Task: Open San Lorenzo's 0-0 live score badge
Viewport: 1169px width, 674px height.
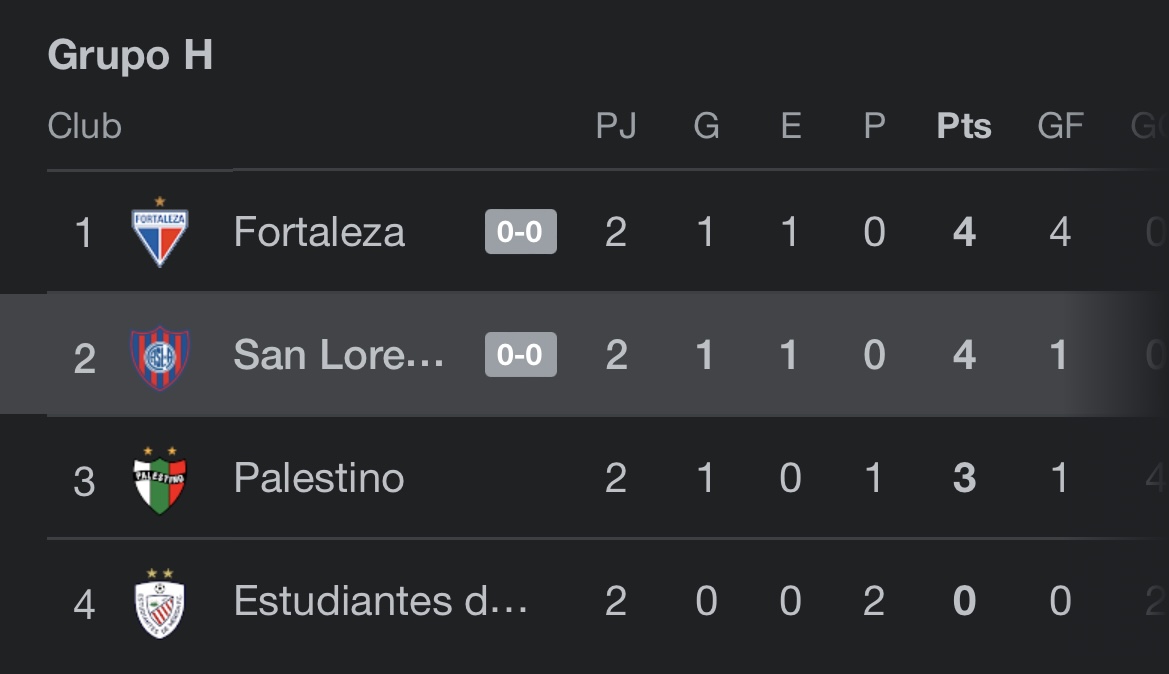Action: coord(520,354)
